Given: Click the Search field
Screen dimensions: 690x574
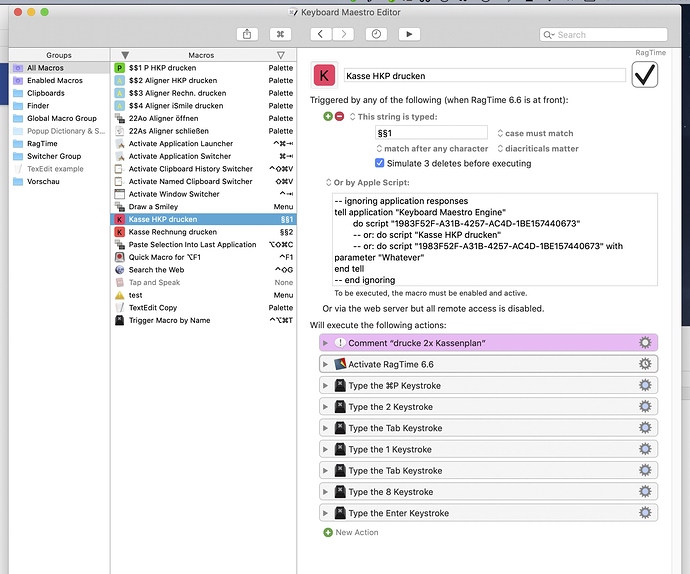Looking at the screenshot, I should click(x=603, y=34).
